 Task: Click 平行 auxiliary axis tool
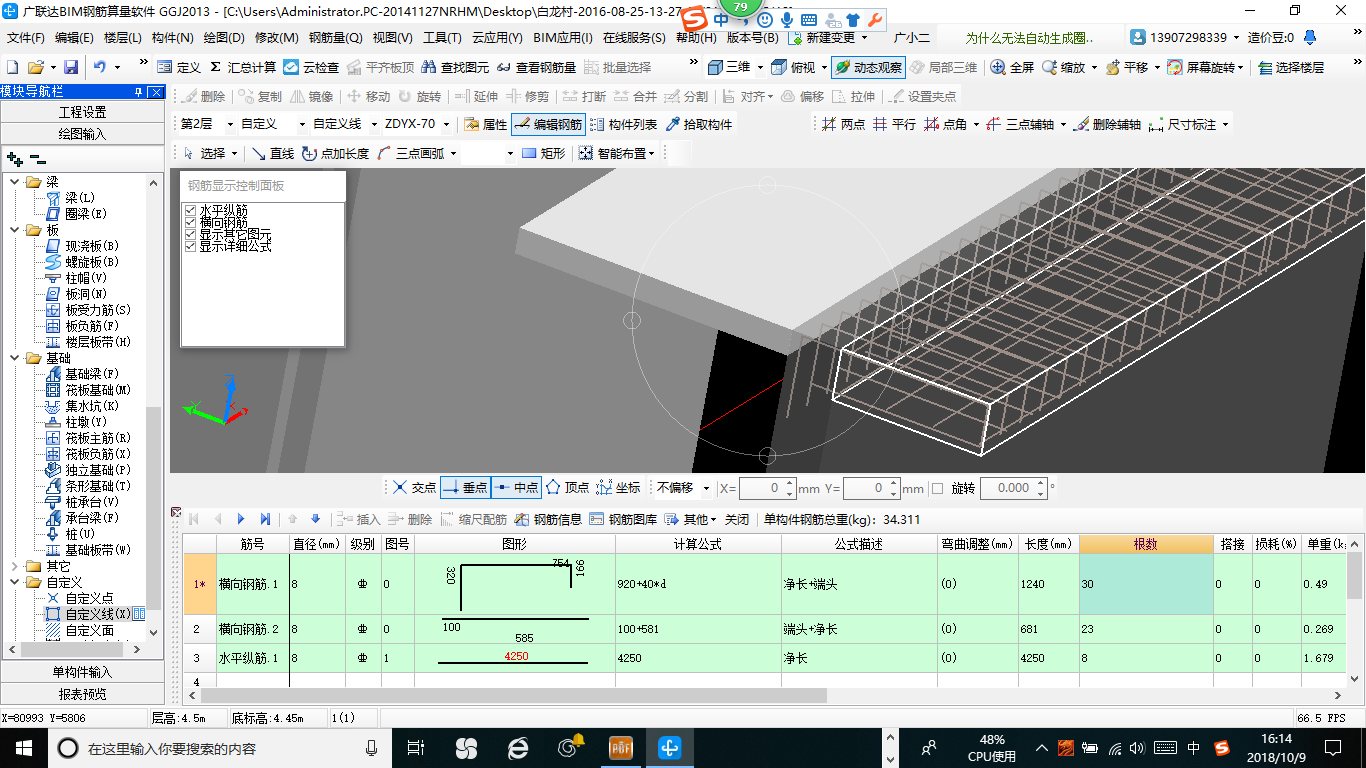[x=894, y=124]
